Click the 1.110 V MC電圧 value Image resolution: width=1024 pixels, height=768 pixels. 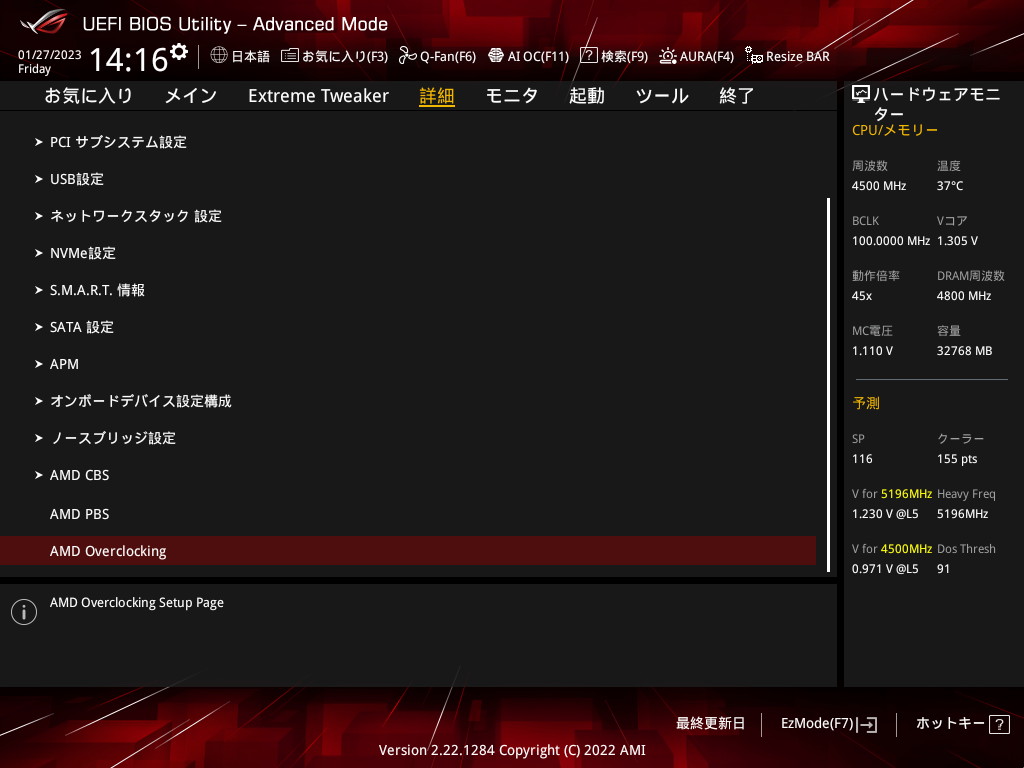pos(872,351)
